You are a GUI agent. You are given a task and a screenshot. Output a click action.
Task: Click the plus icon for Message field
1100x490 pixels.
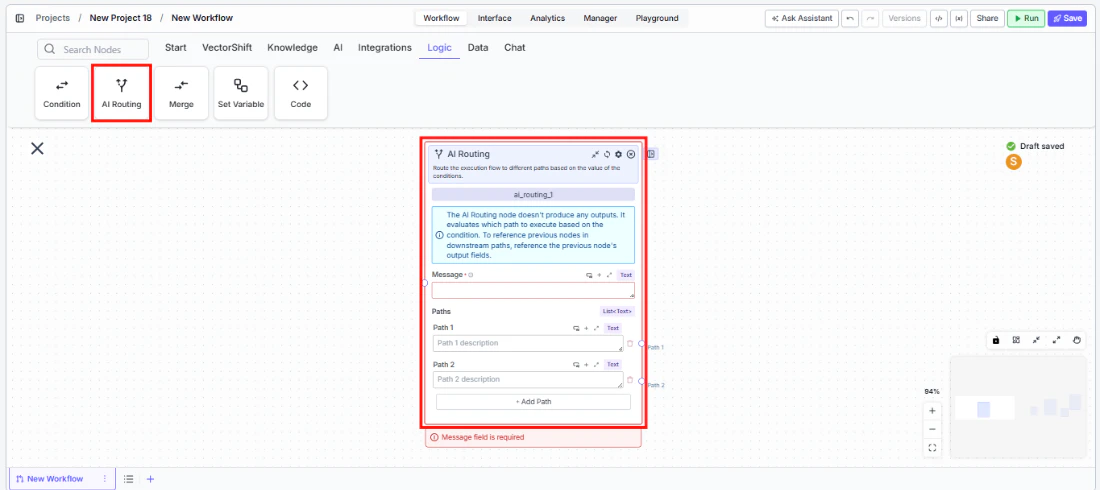point(599,275)
